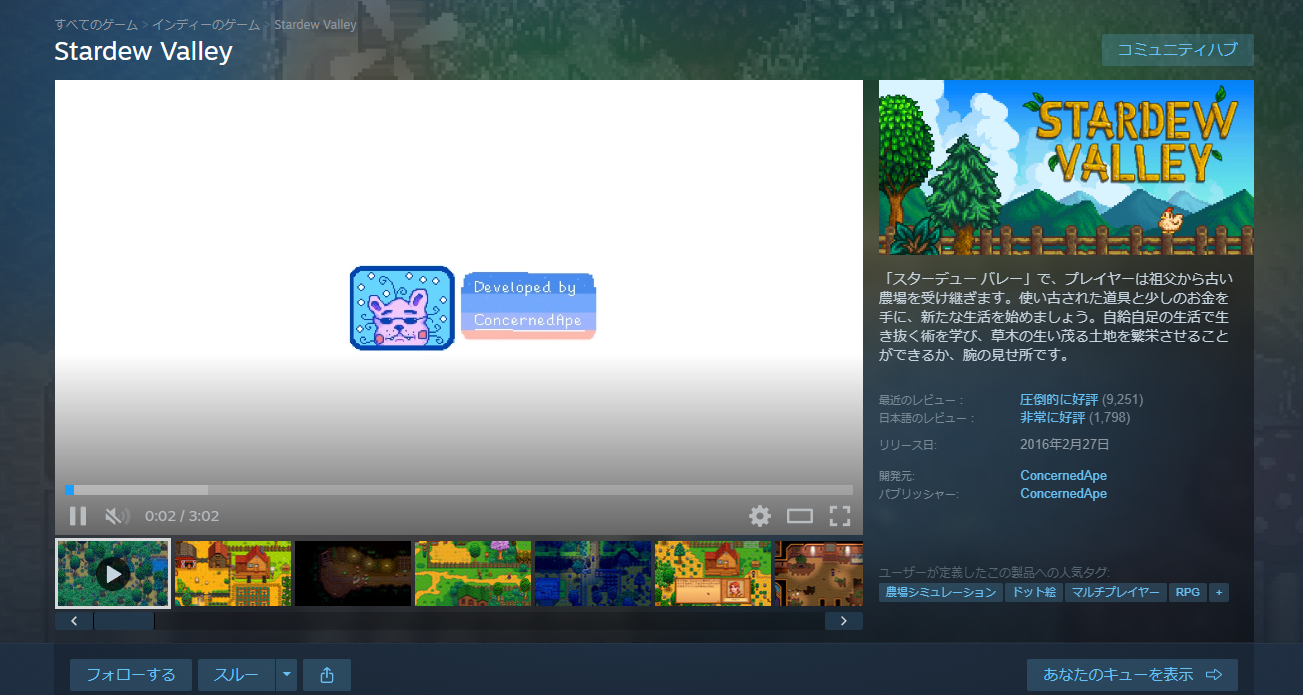This screenshot has width=1303, height=695.
Task: Open インディーのゲーム breadcrumb link
Action: 205,23
